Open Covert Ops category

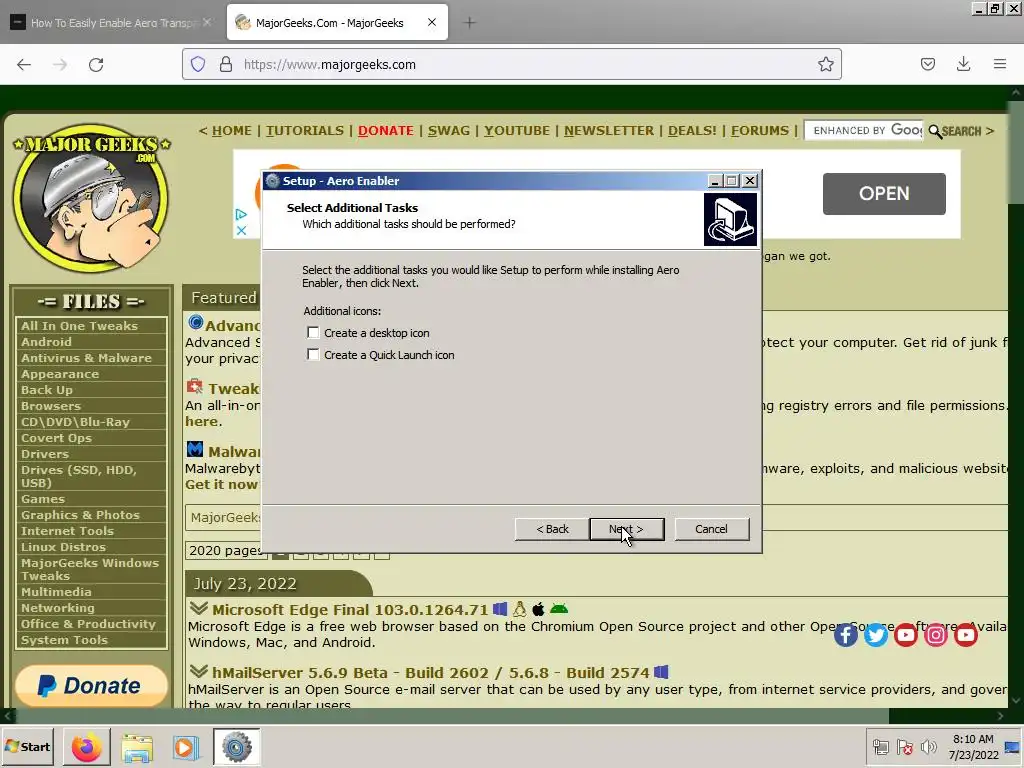56,438
